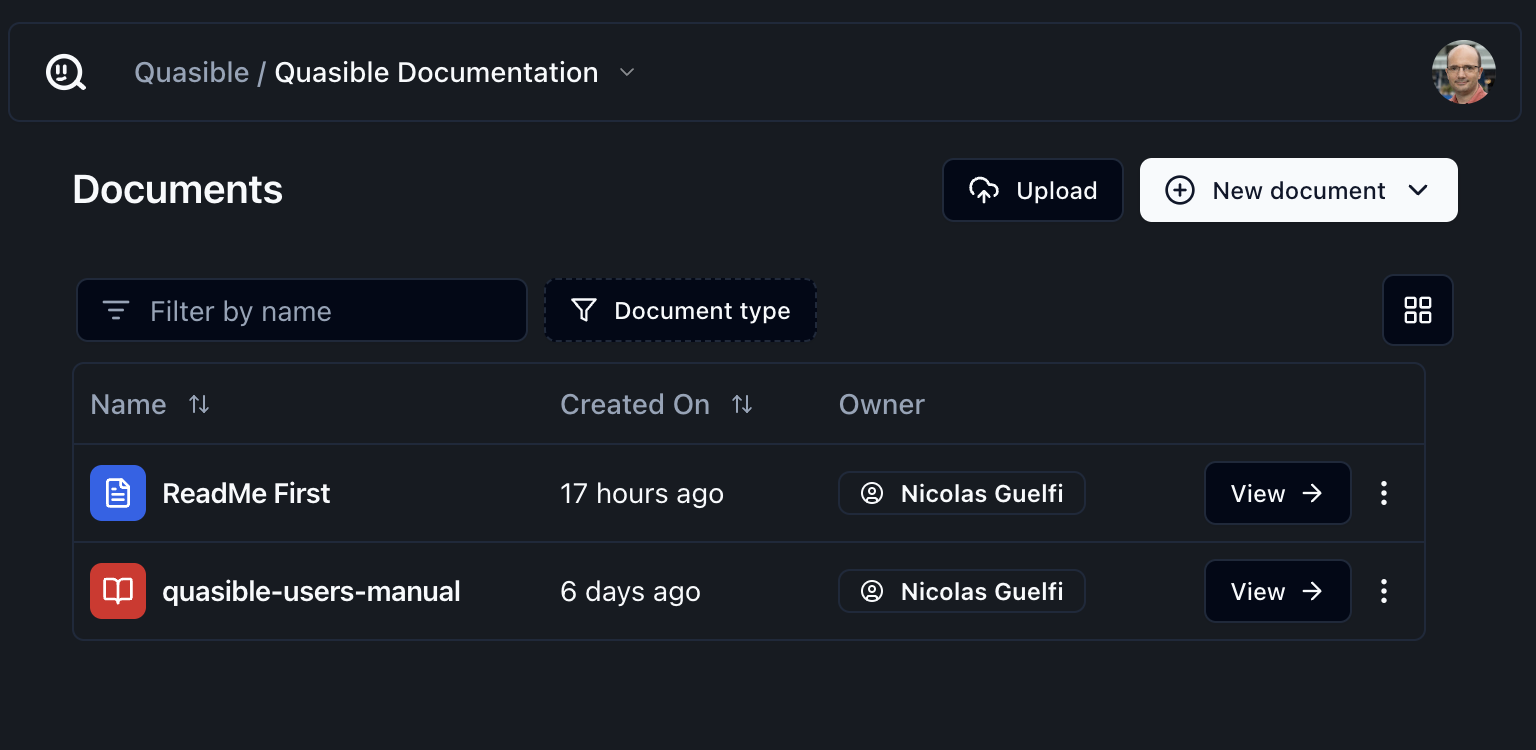View the quasible-users-manual document
The image size is (1536, 750).
[x=1277, y=591]
